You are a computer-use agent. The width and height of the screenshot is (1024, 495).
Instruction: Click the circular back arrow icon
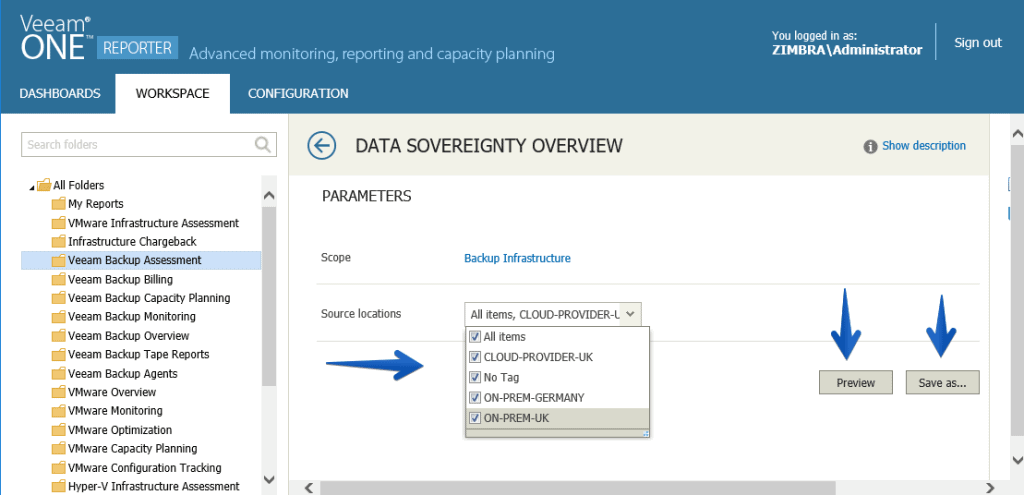pos(321,146)
